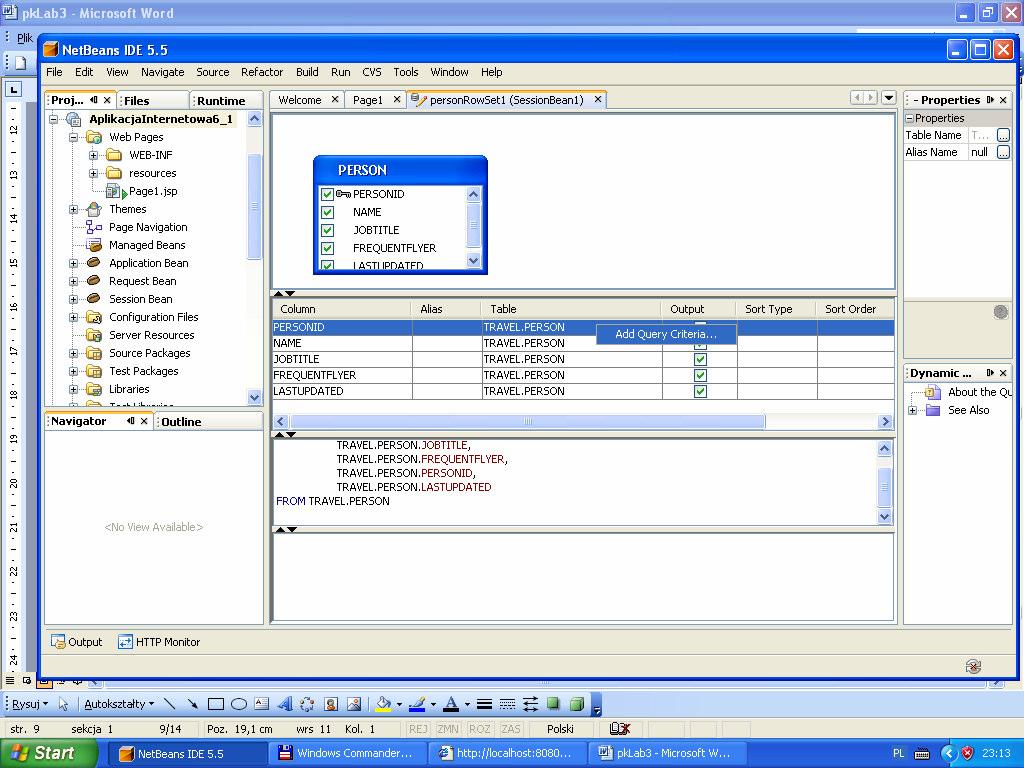
Task: Insert a picture from file in Word
Action: [x=354, y=704]
